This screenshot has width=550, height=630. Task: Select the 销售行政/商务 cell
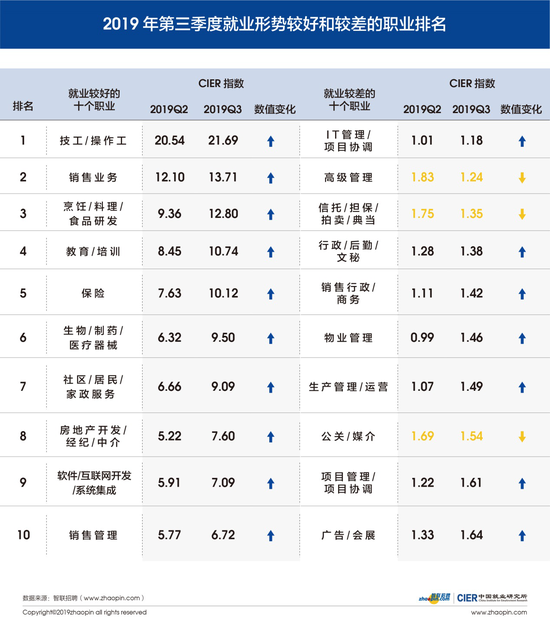348,293
